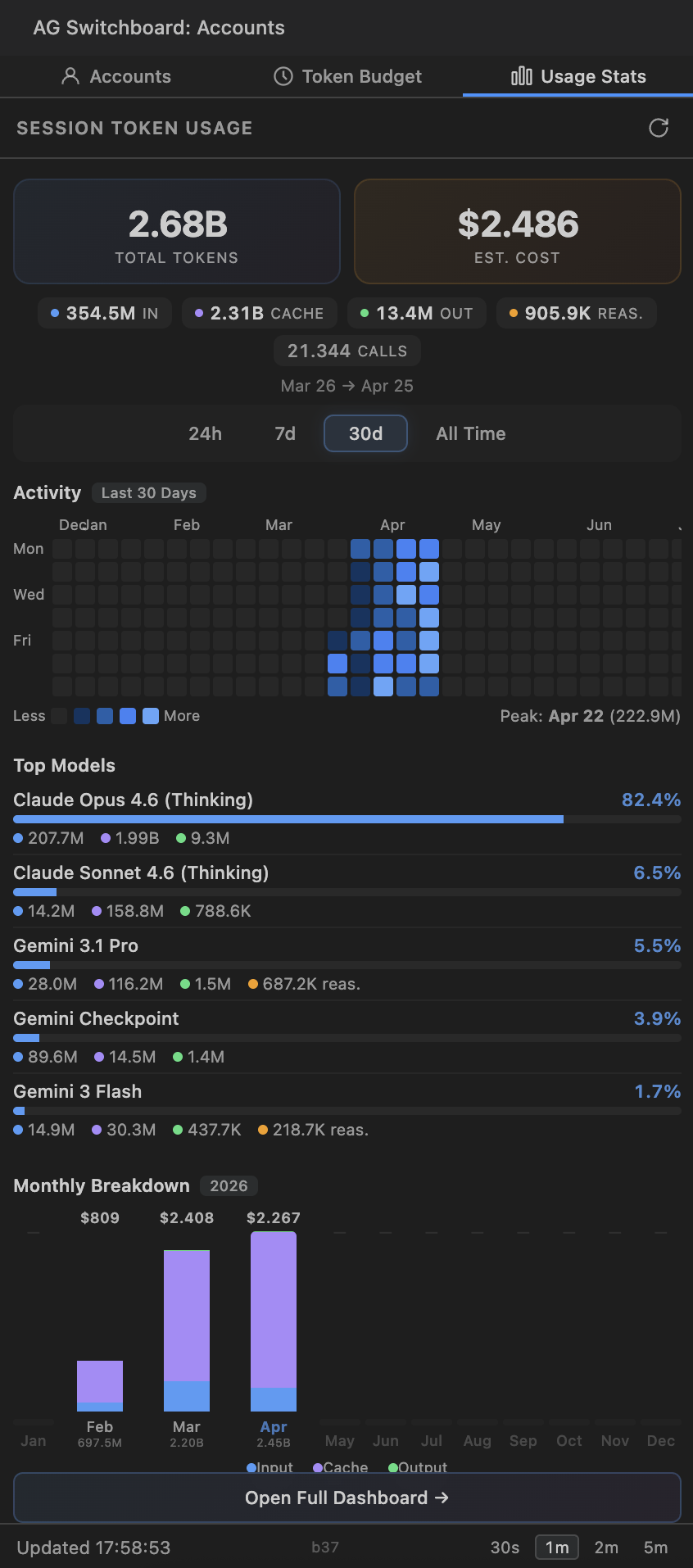Click the clock icon on the Token Budget tab

[x=283, y=76]
